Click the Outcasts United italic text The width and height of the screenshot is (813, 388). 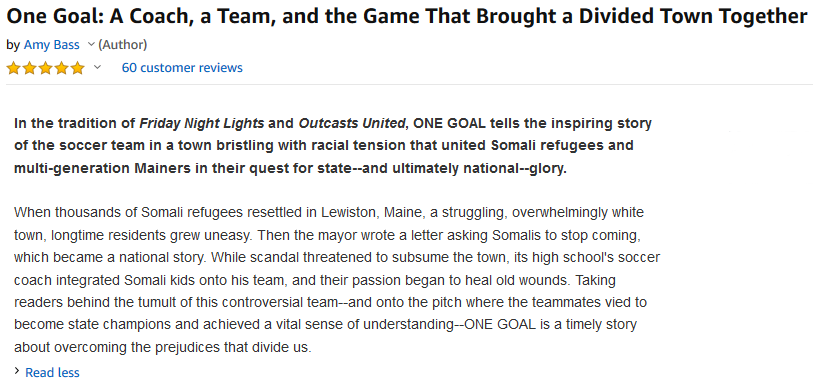pos(354,123)
